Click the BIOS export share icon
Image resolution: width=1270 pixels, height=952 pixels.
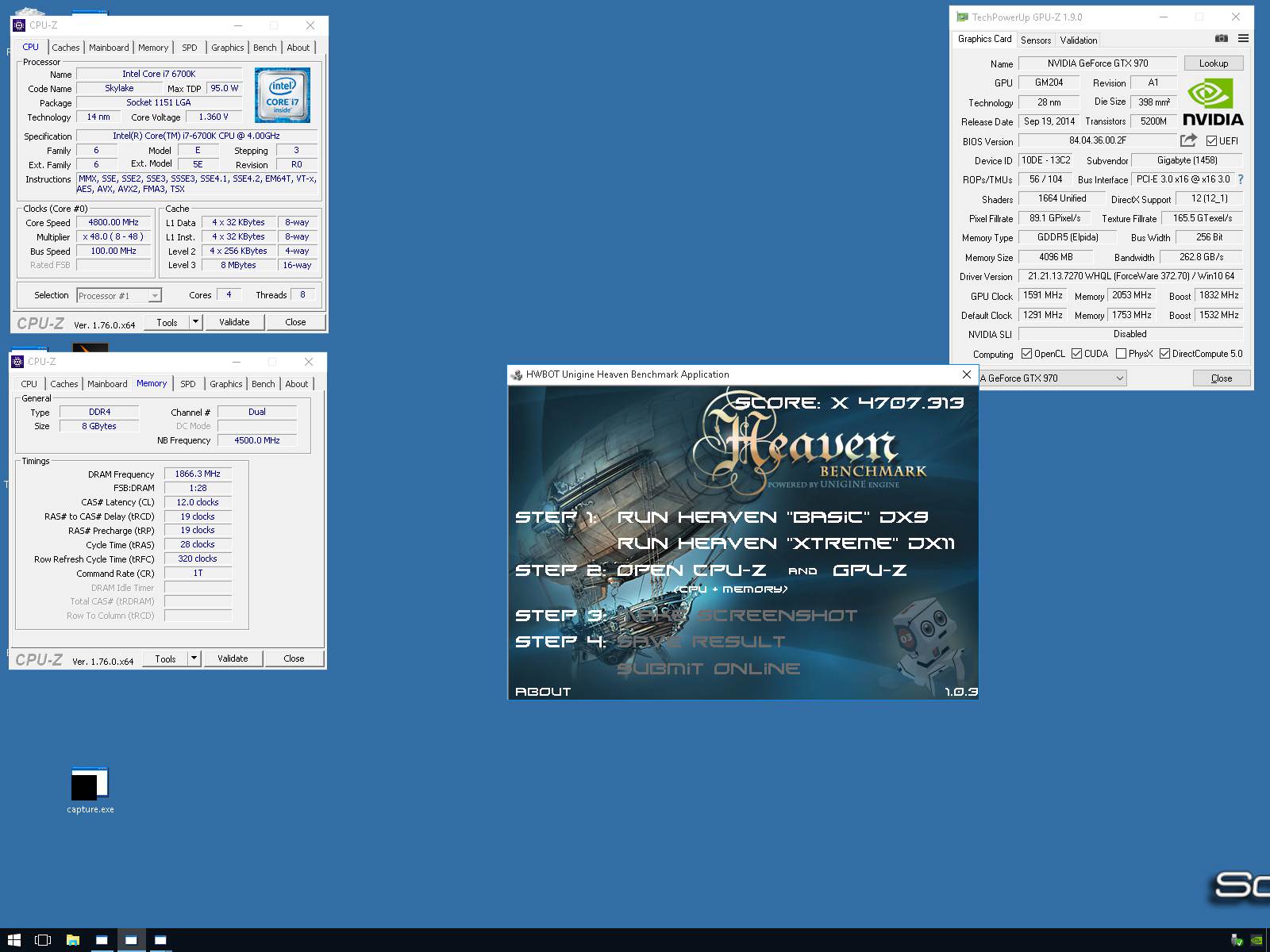tap(1188, 140)
